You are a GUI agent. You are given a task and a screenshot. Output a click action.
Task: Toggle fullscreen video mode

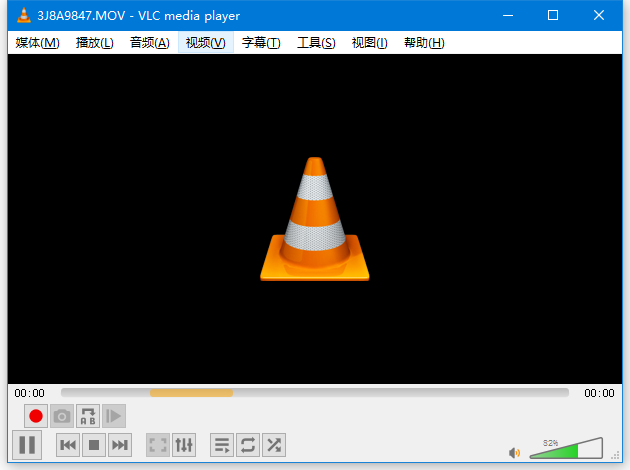pos(158,445)
